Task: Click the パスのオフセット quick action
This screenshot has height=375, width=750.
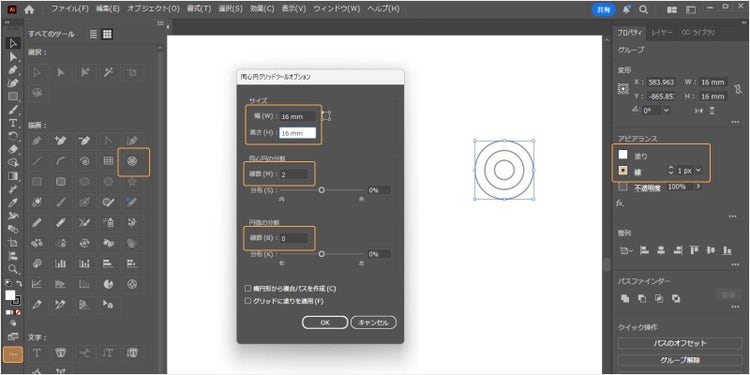Action: click(680, 343)
